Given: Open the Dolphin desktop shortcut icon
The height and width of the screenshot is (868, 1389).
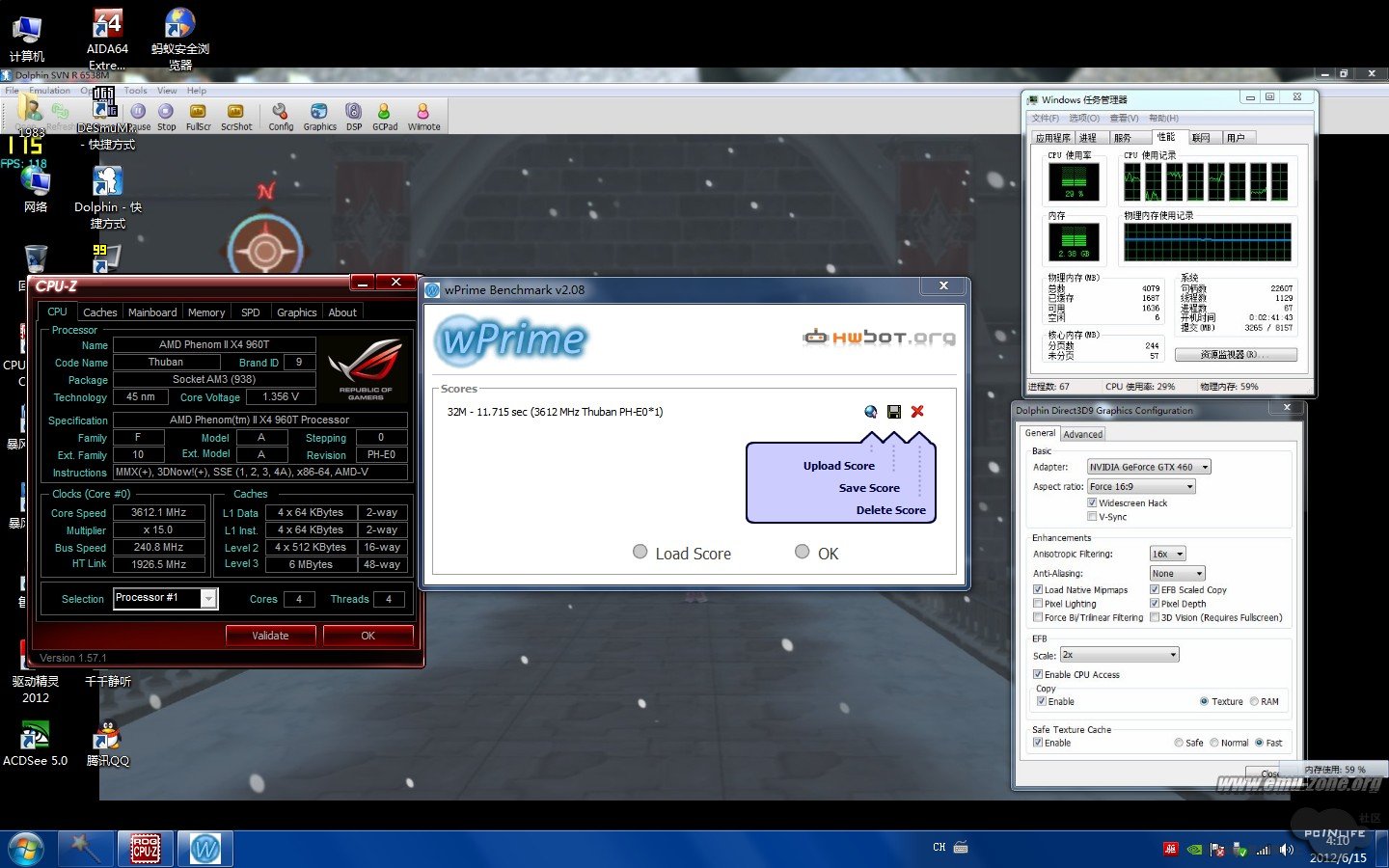Looking at the screenshot, I should pyautogui.click(x=107, y=198).
